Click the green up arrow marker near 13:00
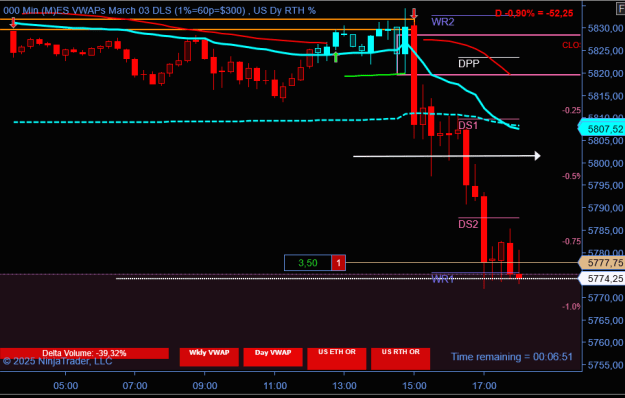Viewport: 625px width, 398px height. (336, 57)
